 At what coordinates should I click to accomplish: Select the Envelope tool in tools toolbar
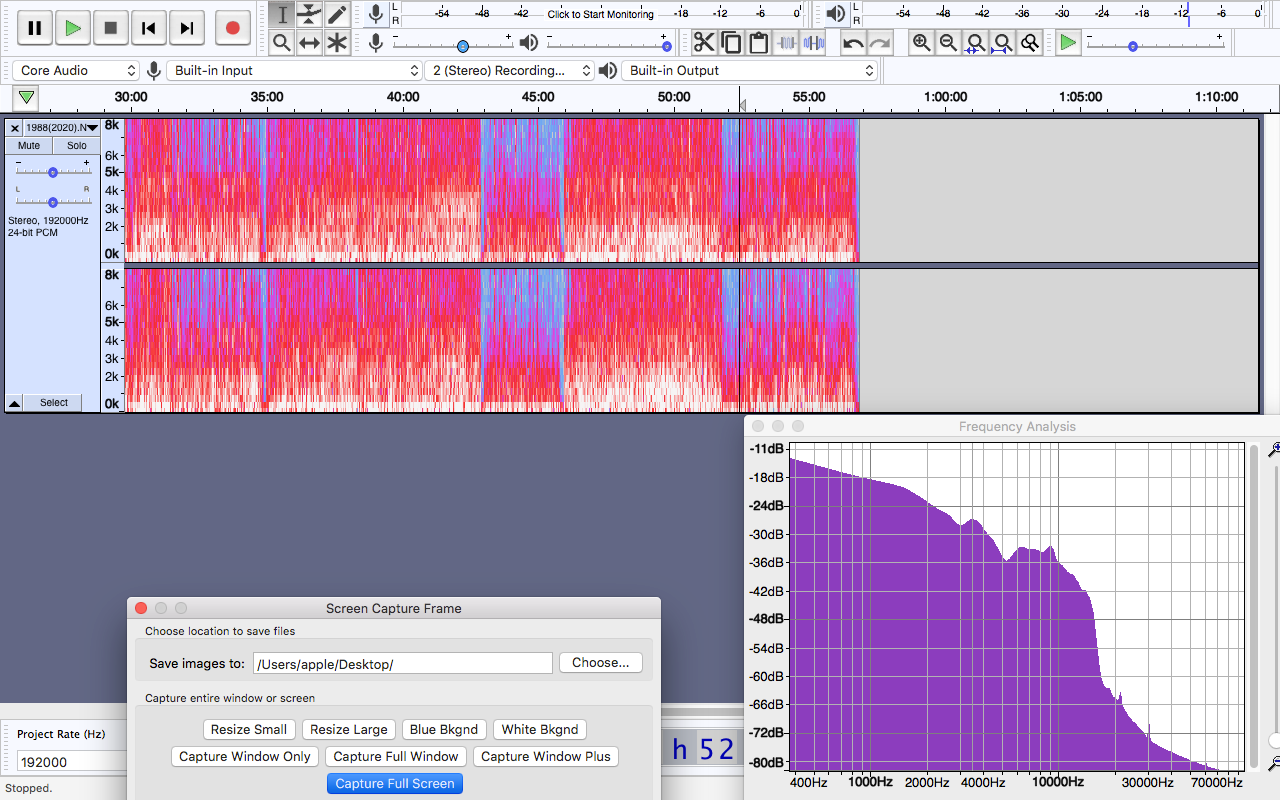click(x=310, y=15)
